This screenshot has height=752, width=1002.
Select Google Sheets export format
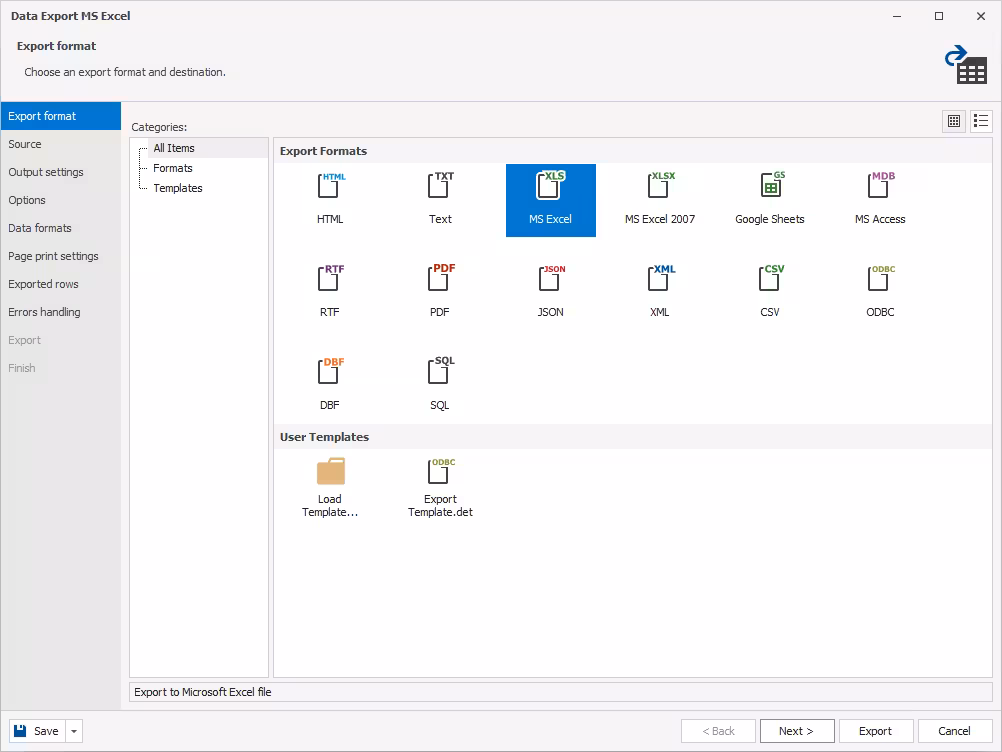tap(770, 200)
